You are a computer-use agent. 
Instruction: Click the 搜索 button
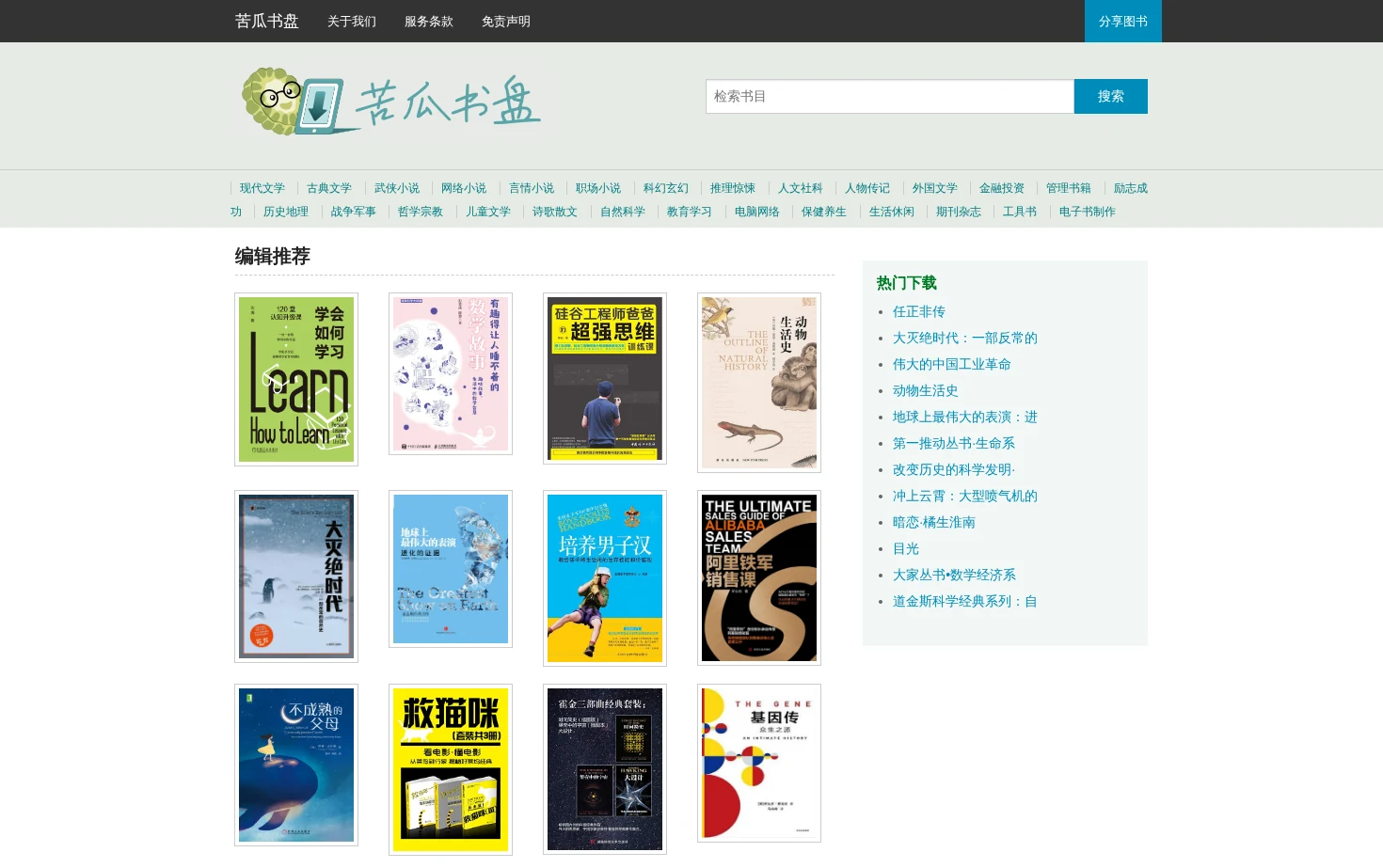point(1111,96)
